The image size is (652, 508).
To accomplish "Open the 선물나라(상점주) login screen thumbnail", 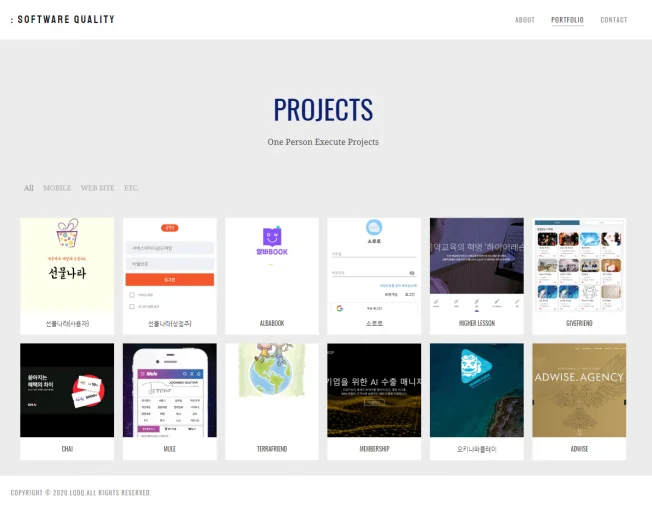I will (169, 265).
